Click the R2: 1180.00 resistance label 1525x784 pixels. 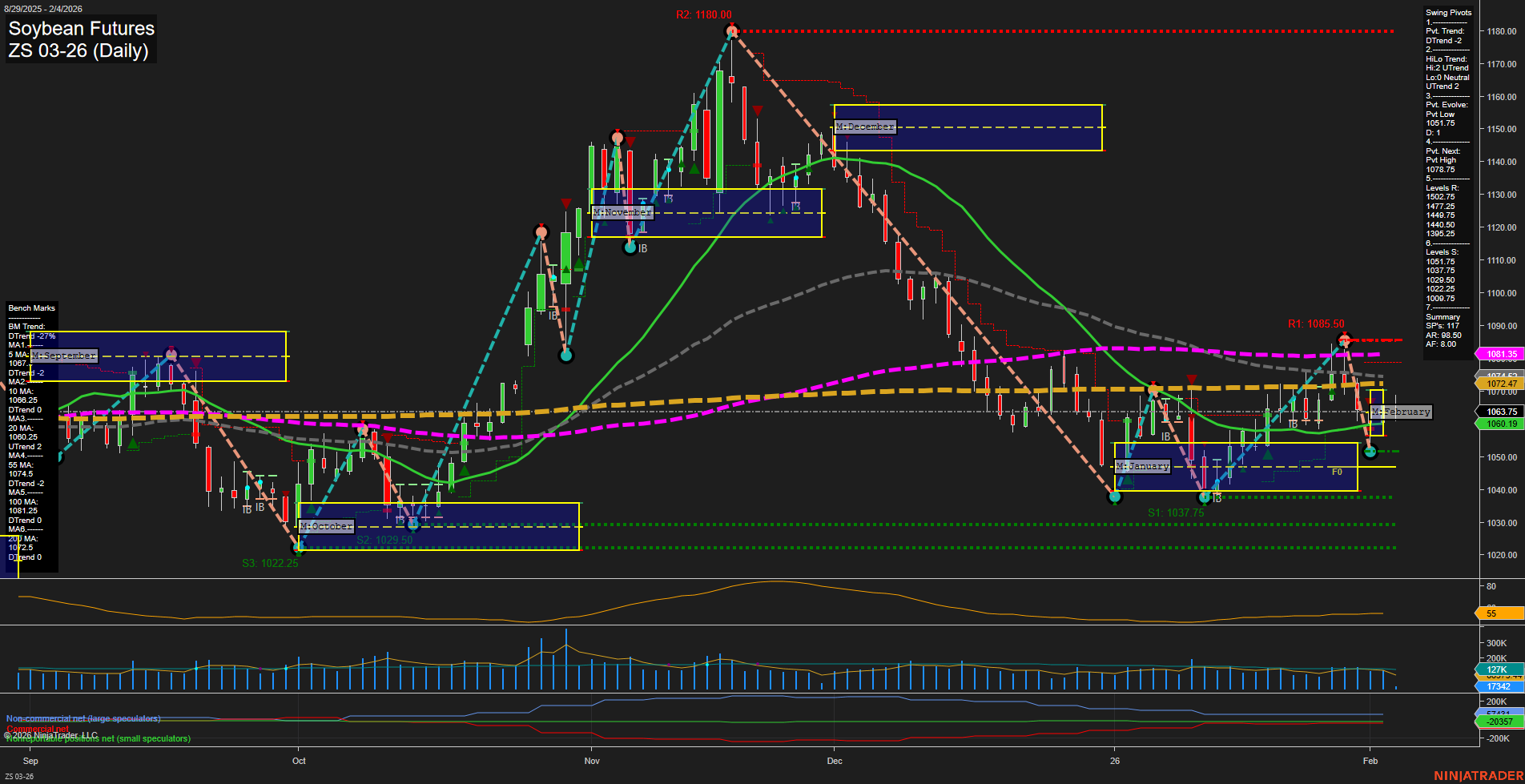click(x=703, y=14)
